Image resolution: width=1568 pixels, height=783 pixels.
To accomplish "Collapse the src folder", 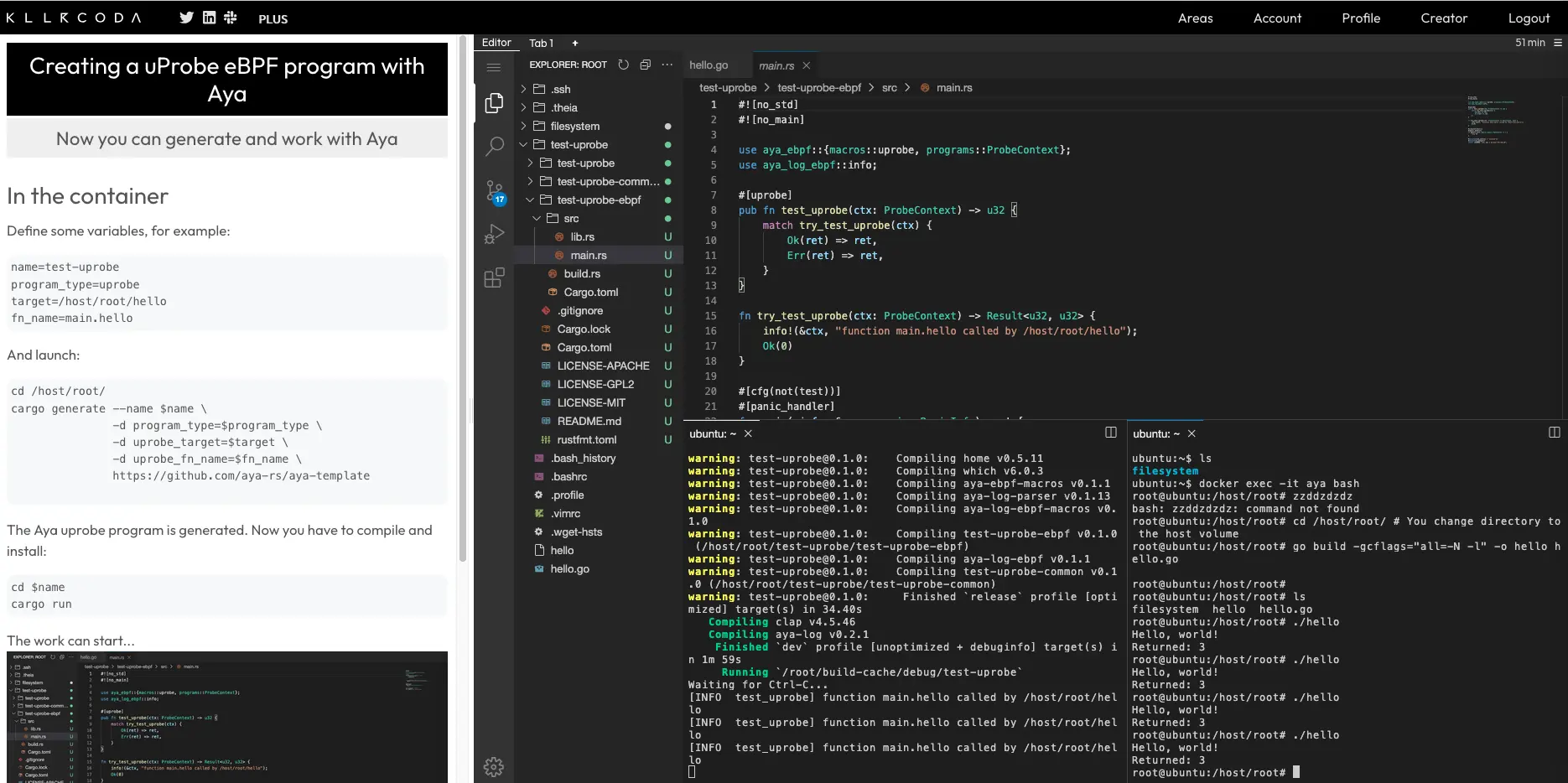I will click(x=599, y=218).
